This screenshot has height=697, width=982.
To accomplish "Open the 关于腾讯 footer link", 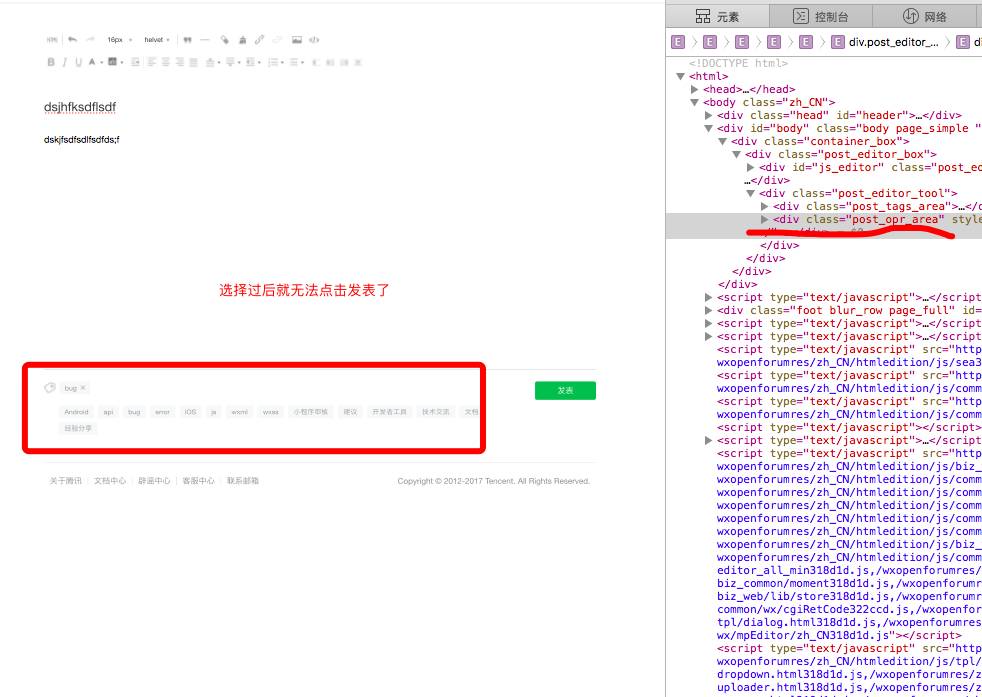I will [x=66, y=481].
